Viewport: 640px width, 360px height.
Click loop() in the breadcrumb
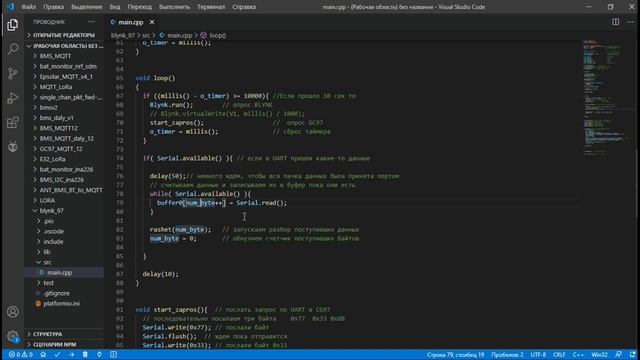[217, 36]
